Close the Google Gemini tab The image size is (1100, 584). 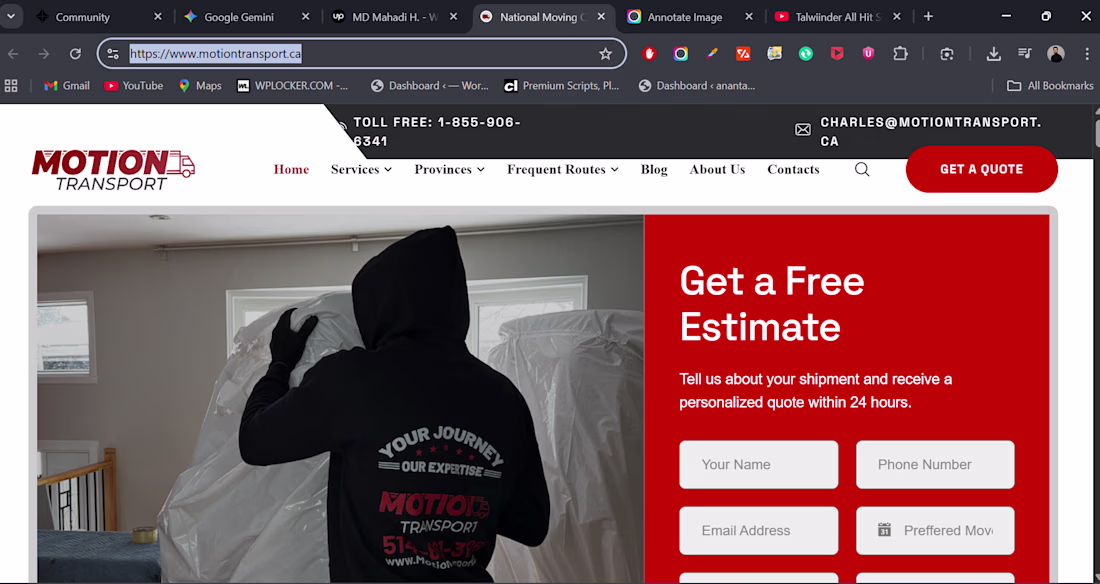(x=305, y=17)
